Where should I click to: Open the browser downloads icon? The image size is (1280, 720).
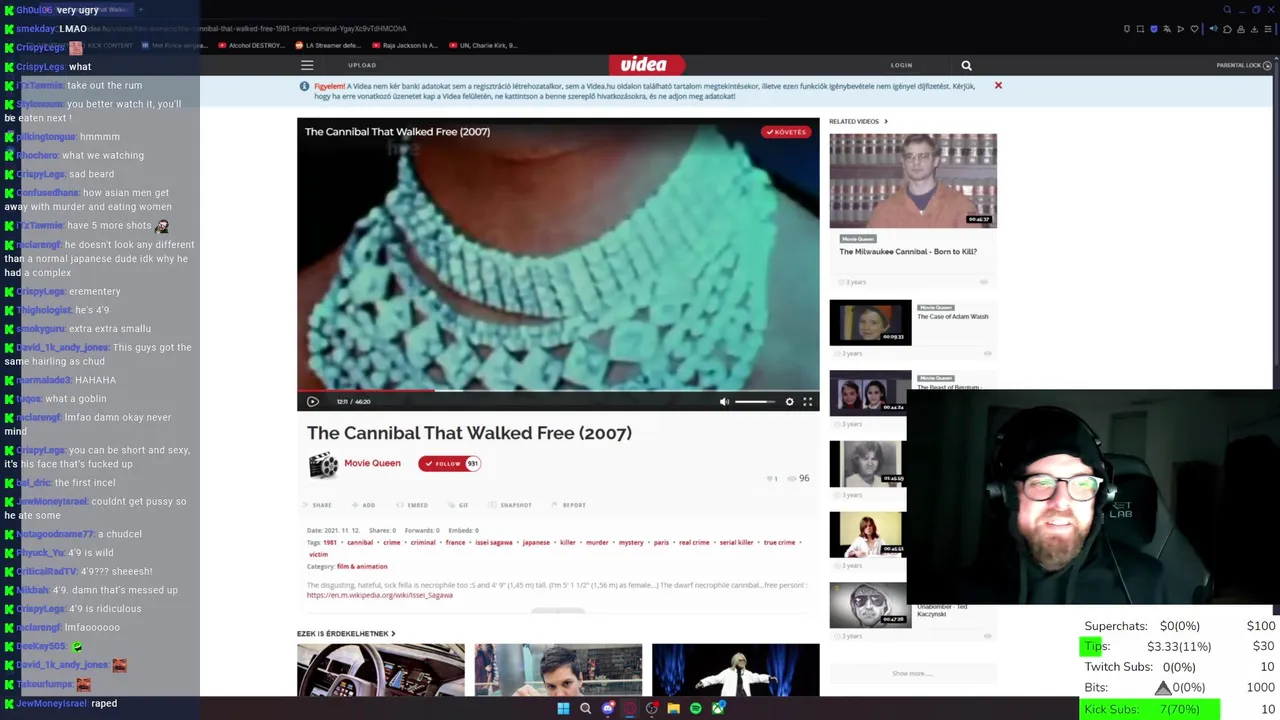point(1254,29)
